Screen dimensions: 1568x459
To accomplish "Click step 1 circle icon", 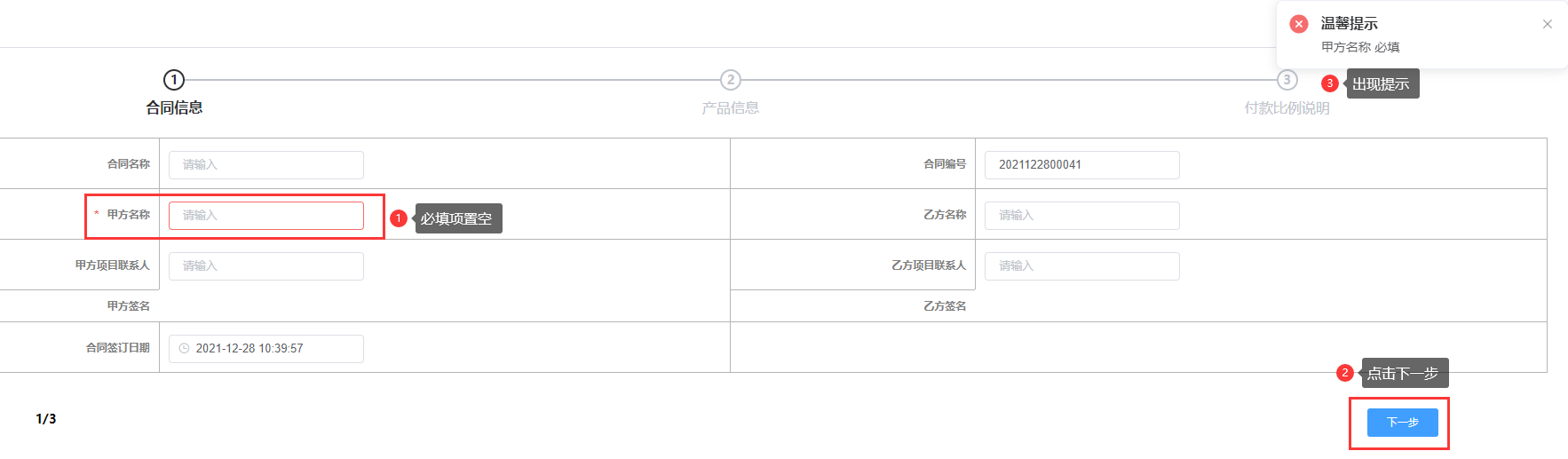I will click(x=174, y=80).
